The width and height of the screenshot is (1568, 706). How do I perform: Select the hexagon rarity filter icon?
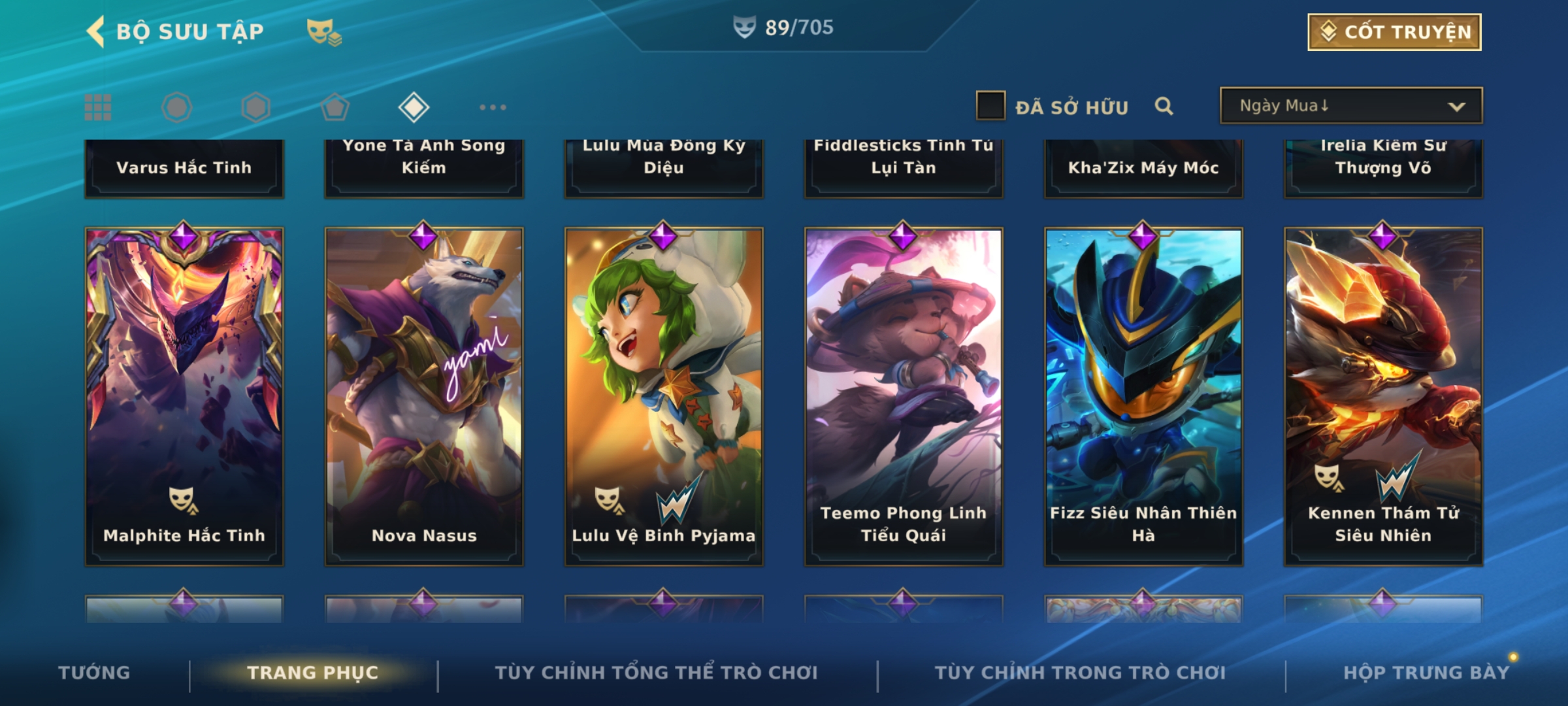coord(255,107)
